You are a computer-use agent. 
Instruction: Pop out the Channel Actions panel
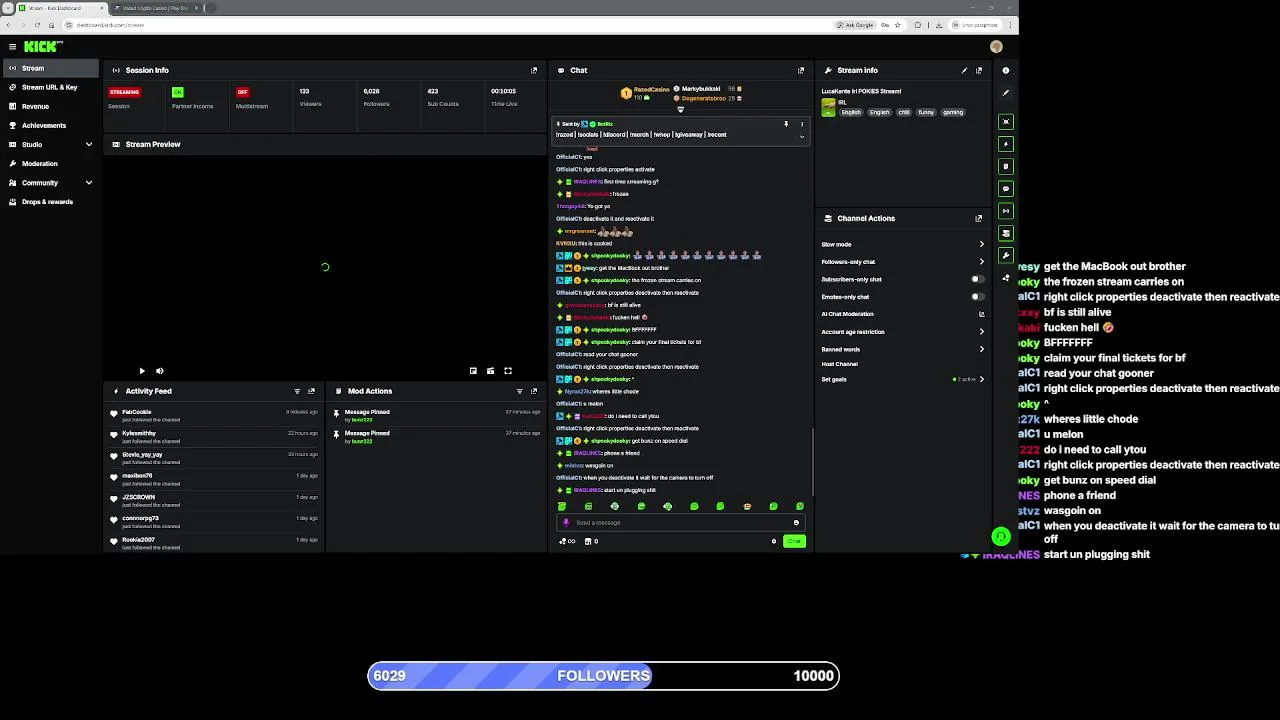point(979,218)
